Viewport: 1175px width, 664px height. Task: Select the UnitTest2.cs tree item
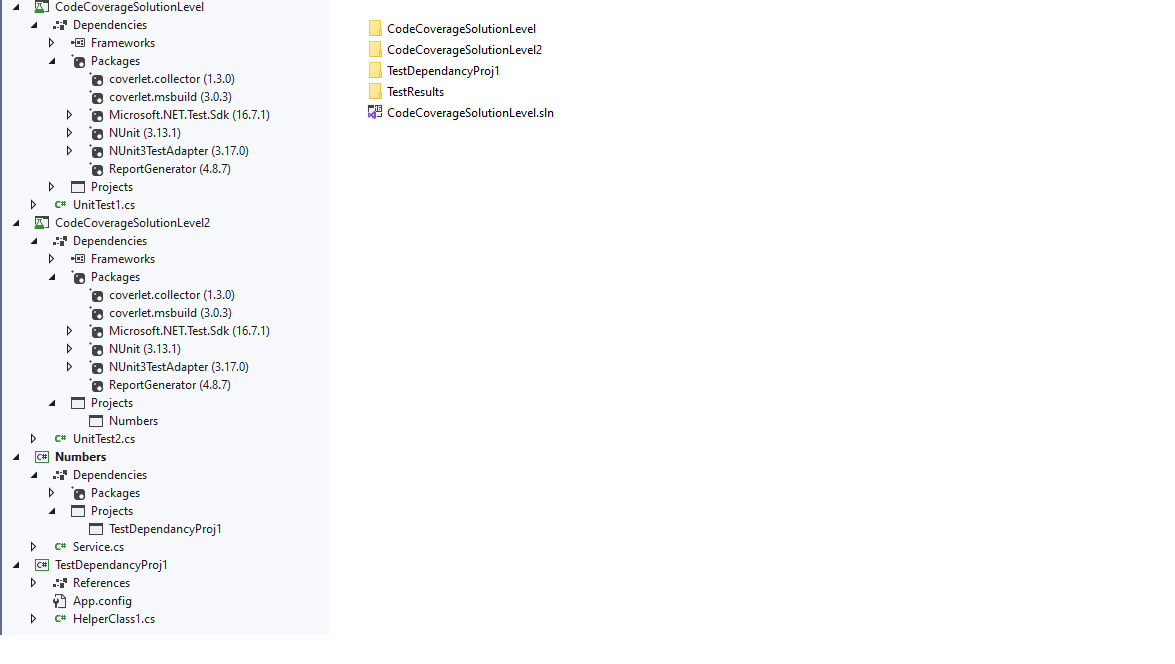[103, 438]
